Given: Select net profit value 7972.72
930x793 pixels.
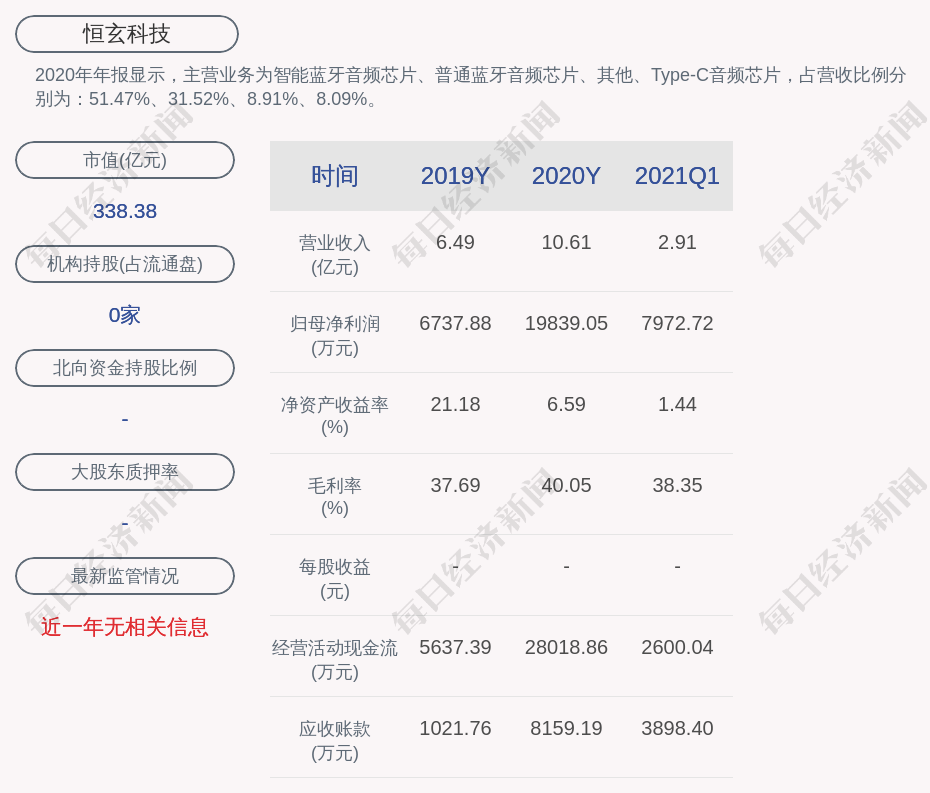Looking at the screenshot, I should (677, 323).
